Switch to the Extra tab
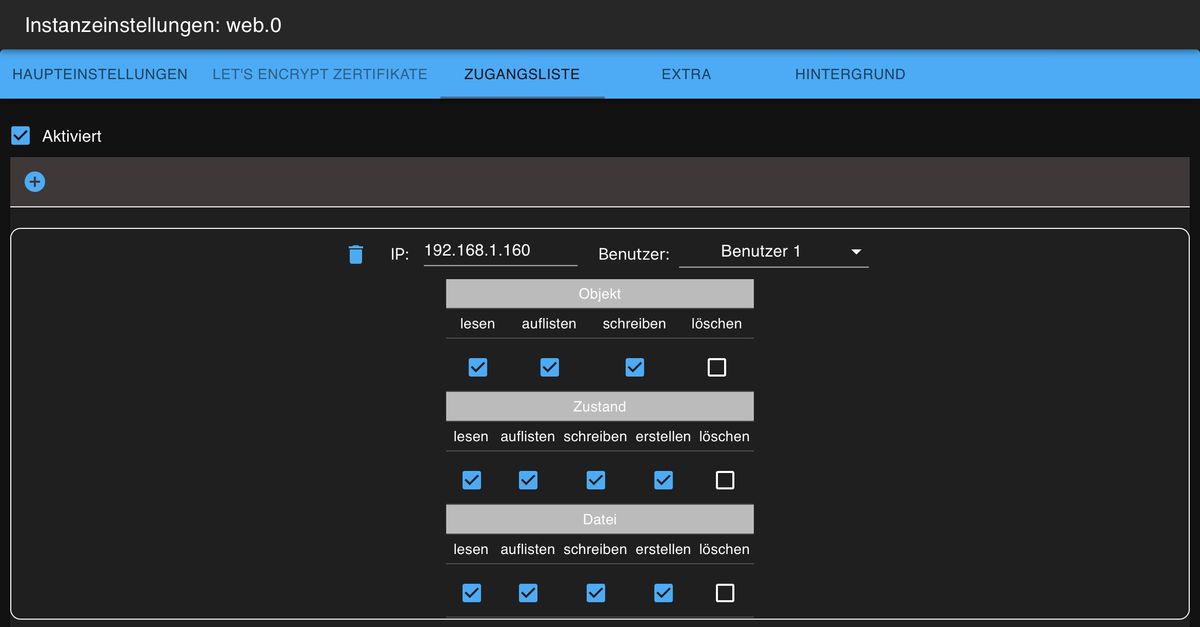Image resolution: width=1200 pixels, height=627 pixels. coord(686,74)
